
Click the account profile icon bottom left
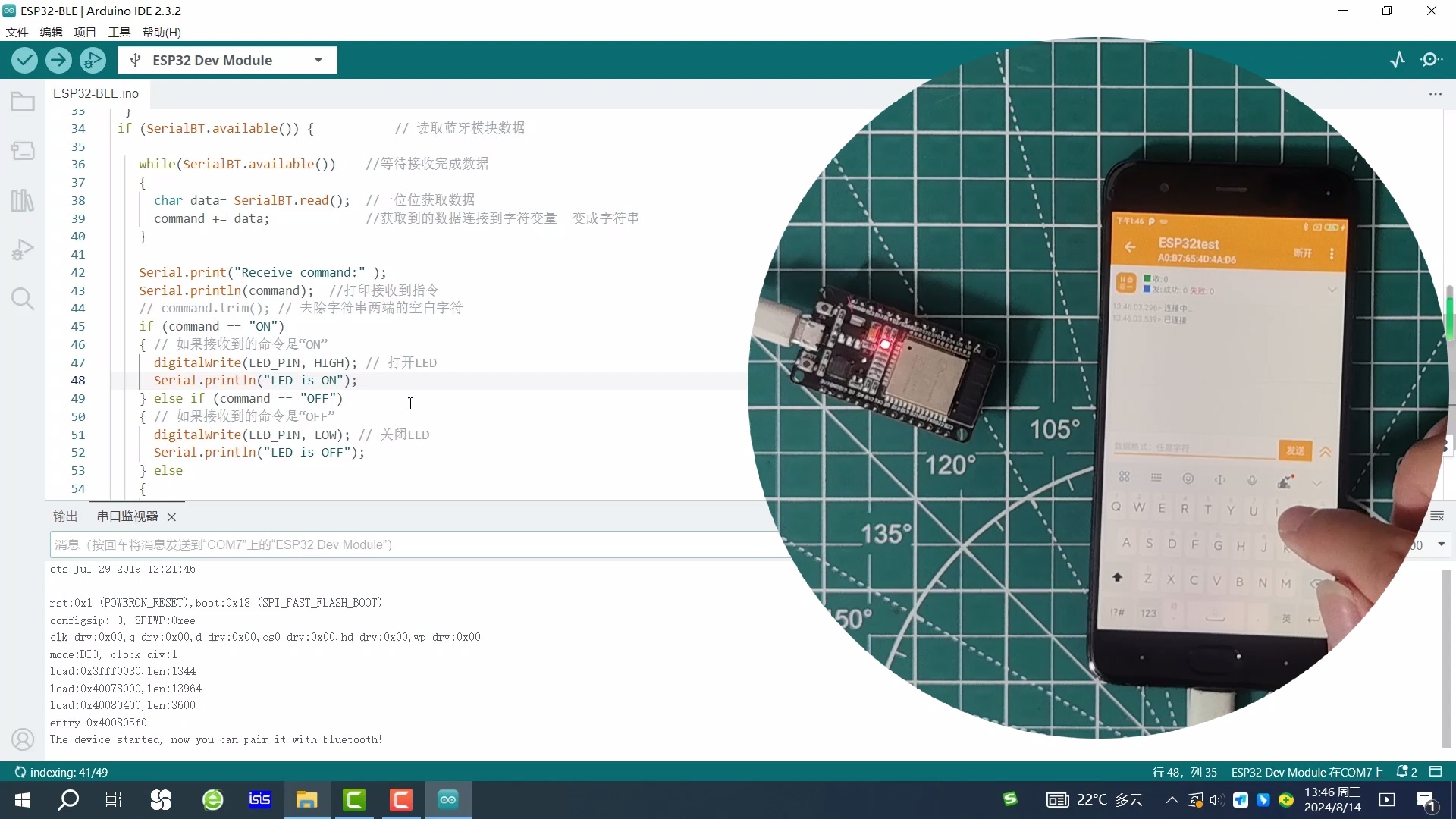22,739
